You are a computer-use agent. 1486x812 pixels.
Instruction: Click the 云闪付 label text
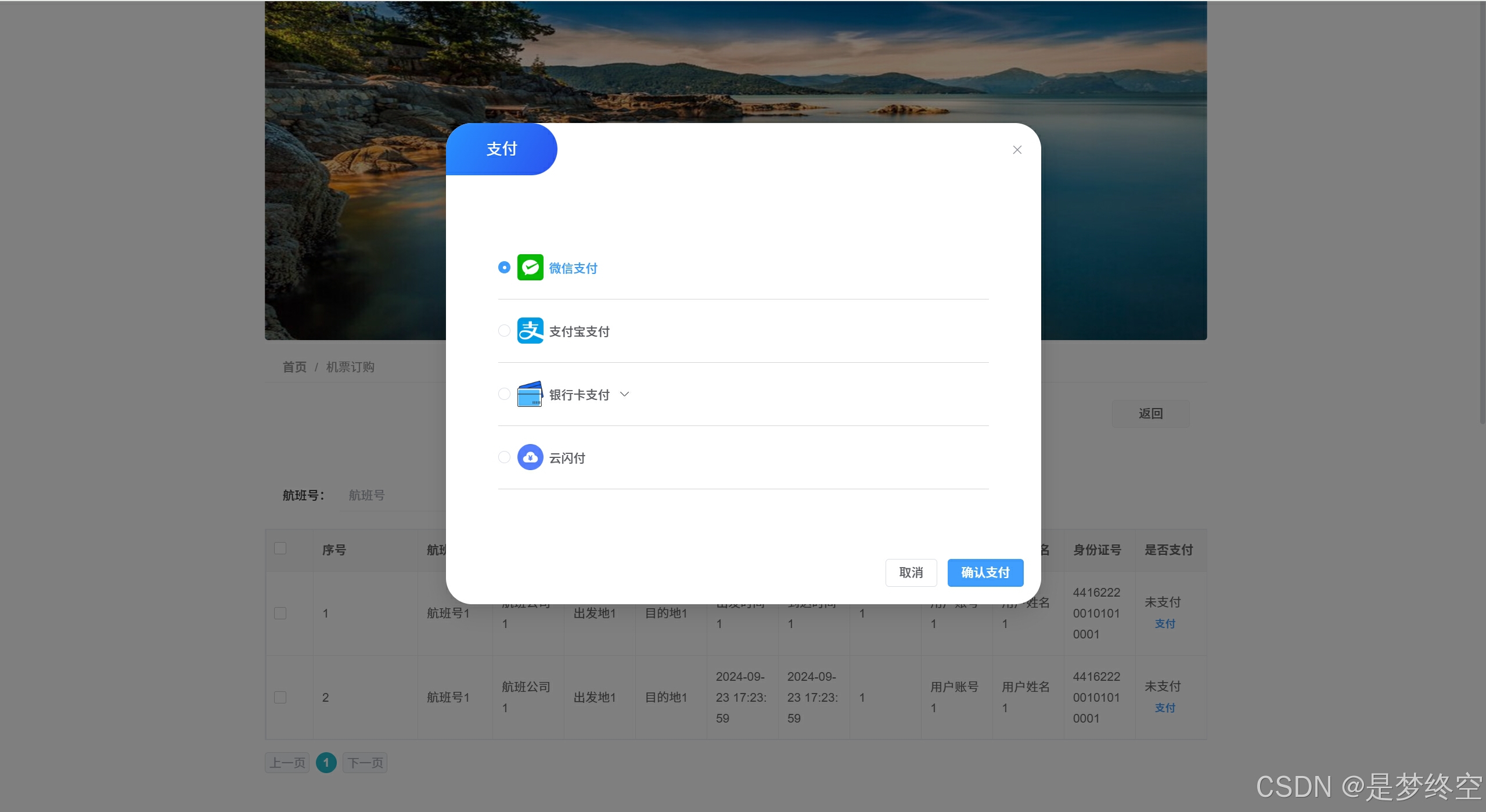pyautogui.click(x=567, y=458)
